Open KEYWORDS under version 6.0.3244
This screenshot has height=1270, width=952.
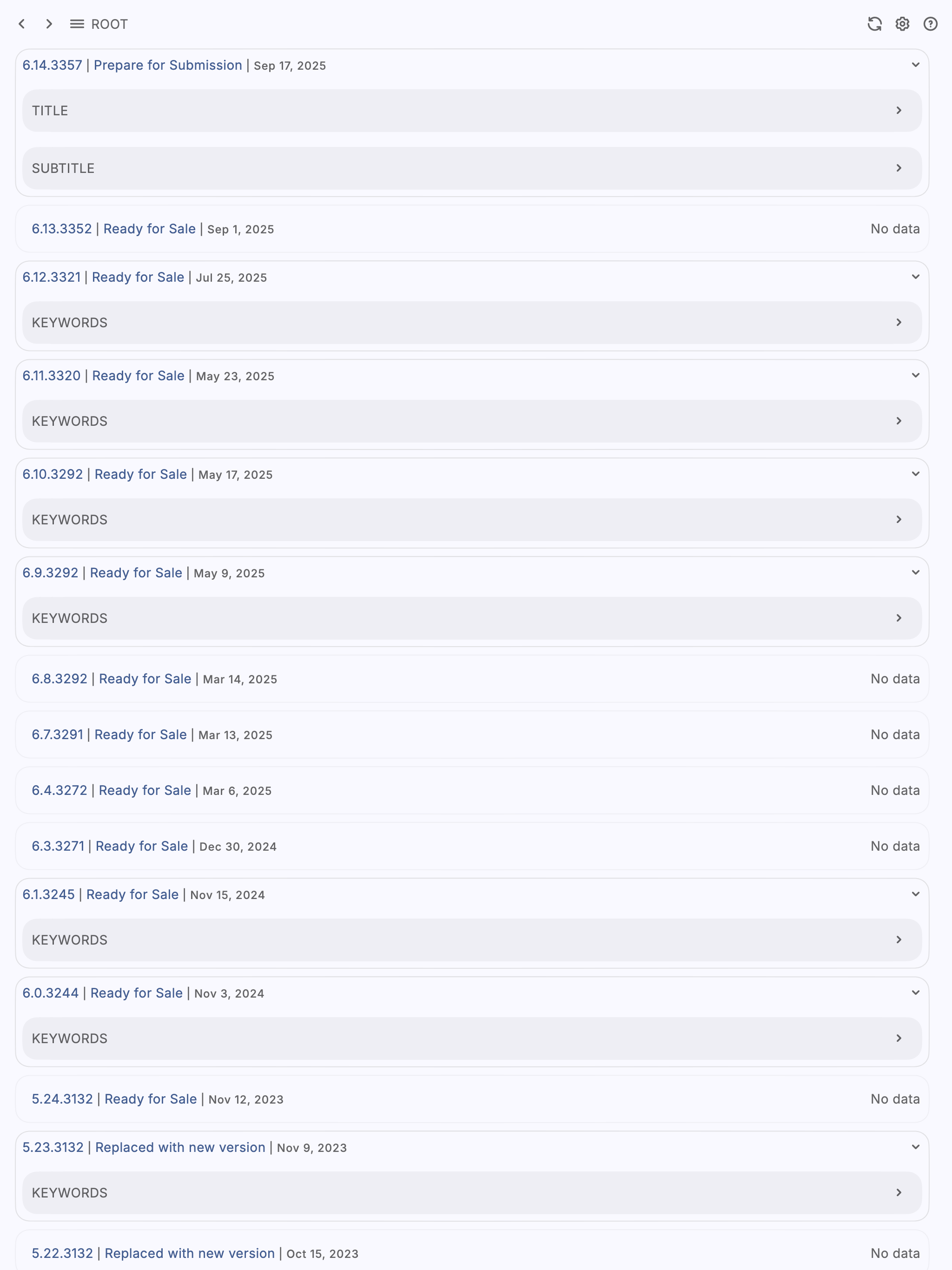point(472,1038)
